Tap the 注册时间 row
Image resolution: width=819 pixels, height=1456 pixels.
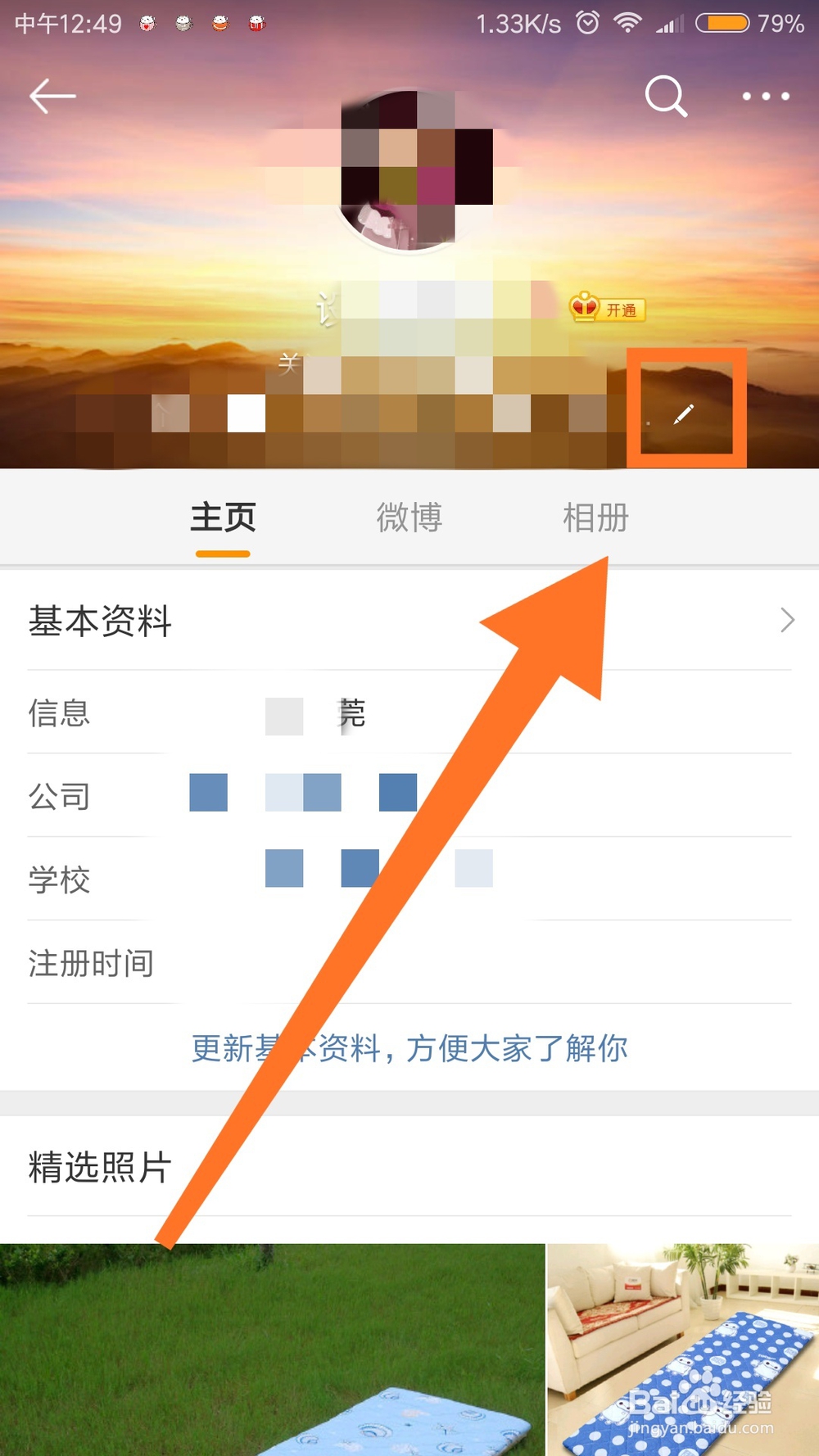(x=409, y=963)
